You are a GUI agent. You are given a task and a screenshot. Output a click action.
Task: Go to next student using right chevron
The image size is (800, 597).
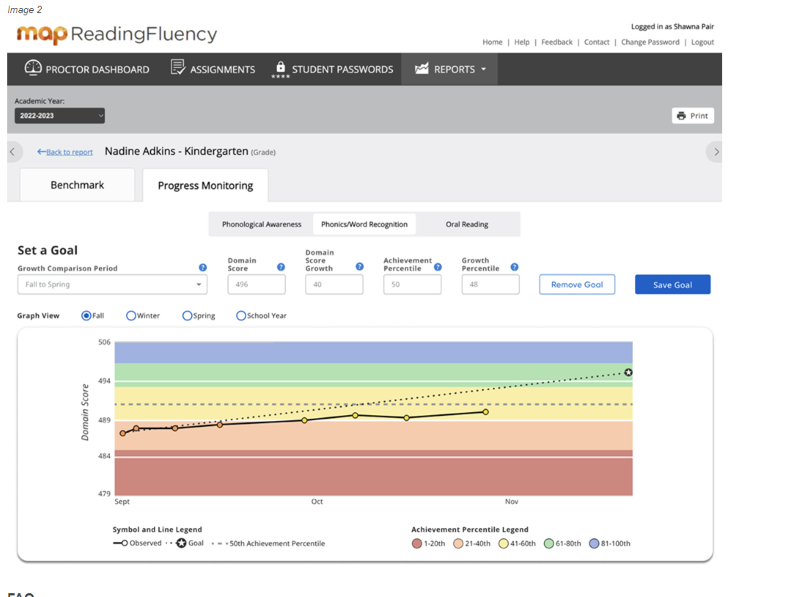(715, 152)
